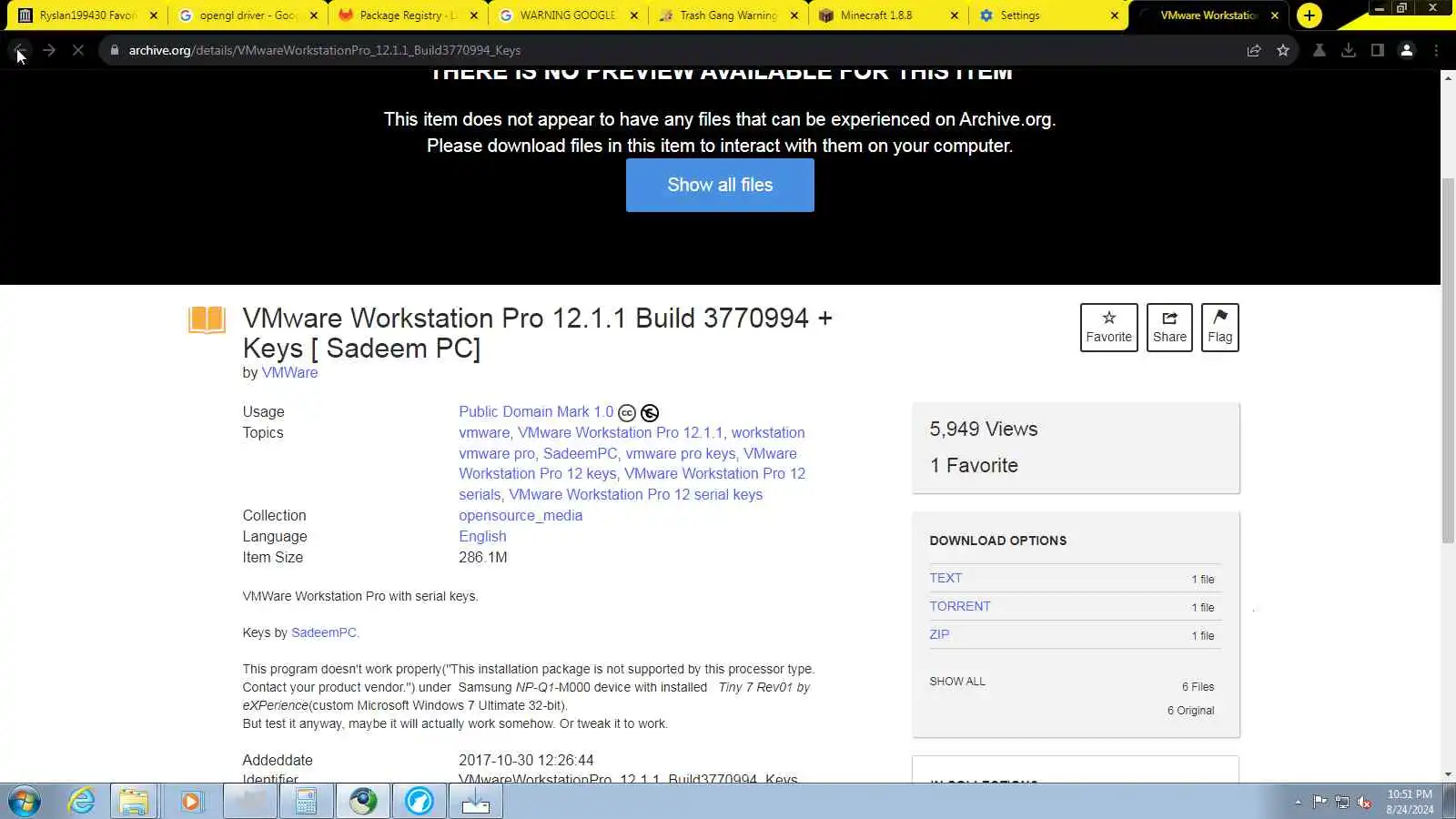Toggle the browser side panel icon
The height and width of the screenshot is (819, 1456).
pyautogui.click(x=1378, y=51)
